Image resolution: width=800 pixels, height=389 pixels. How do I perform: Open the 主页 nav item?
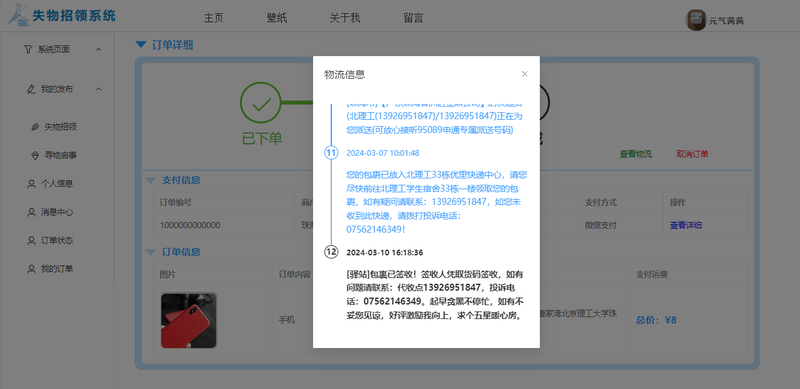coord(213,18)
